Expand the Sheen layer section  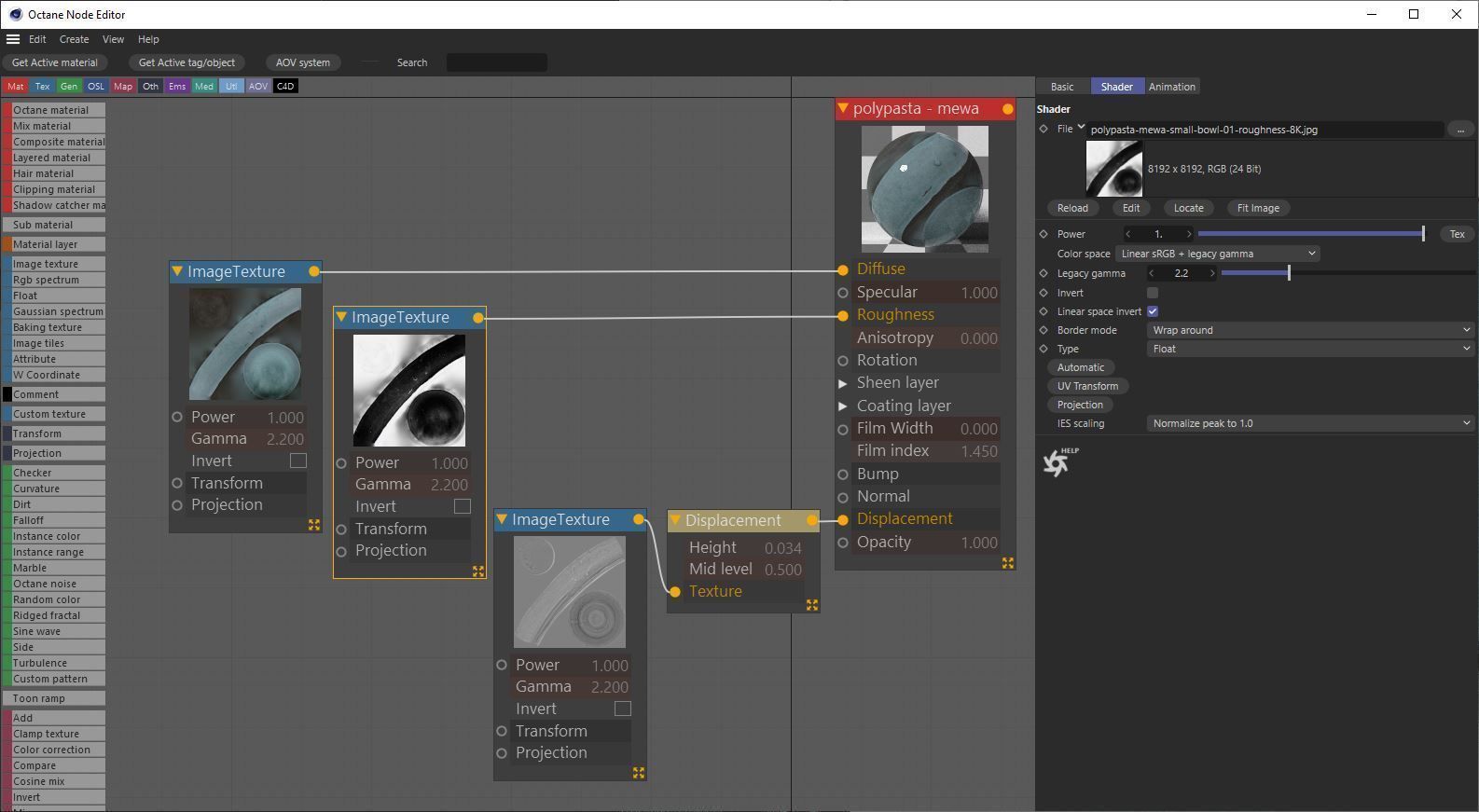(843, 383)
